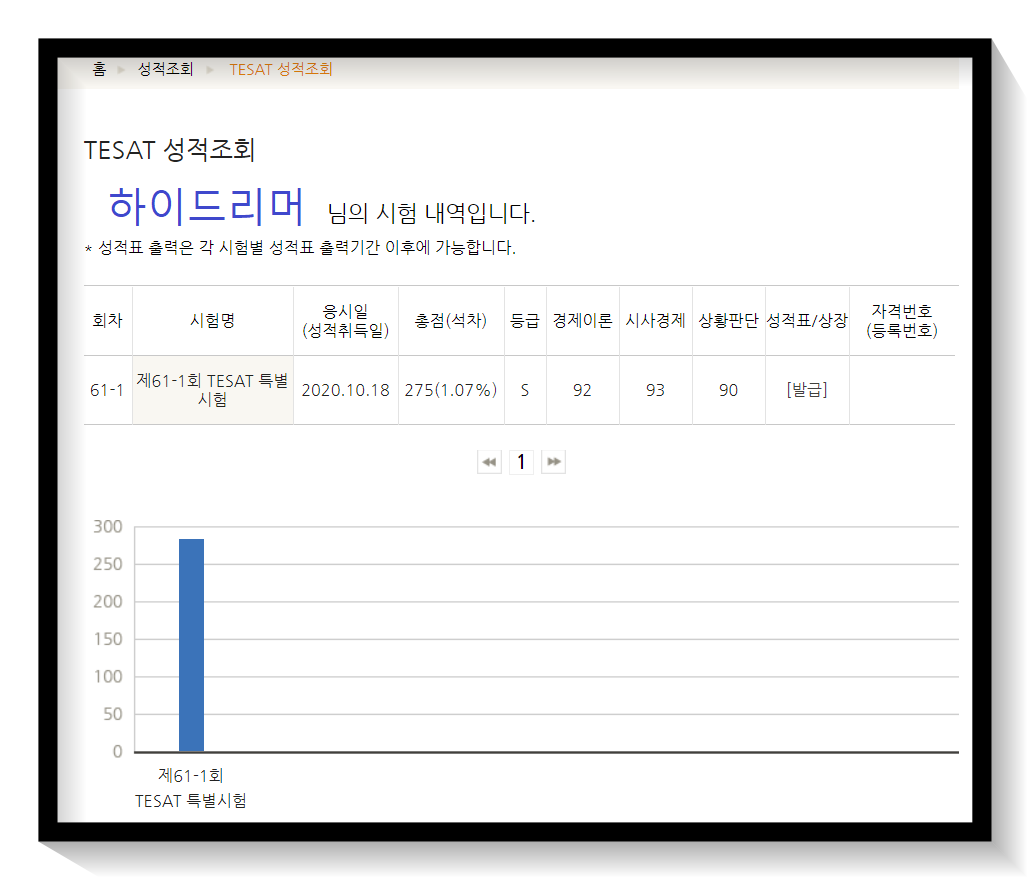This screenshot has height=880, width=1030.
Task: Click the grade value S
Action: pos(525,390)
